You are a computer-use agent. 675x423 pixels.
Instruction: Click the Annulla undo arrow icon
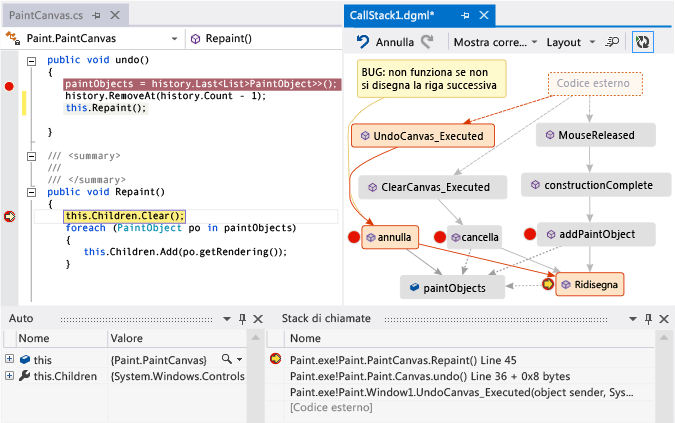[362, 43]
